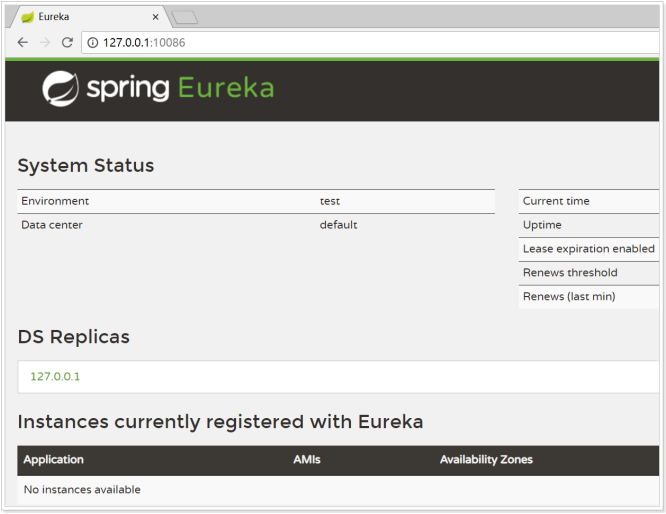Select the System Status heading
Screen dimensions: 666x514
tap(86, 165)
